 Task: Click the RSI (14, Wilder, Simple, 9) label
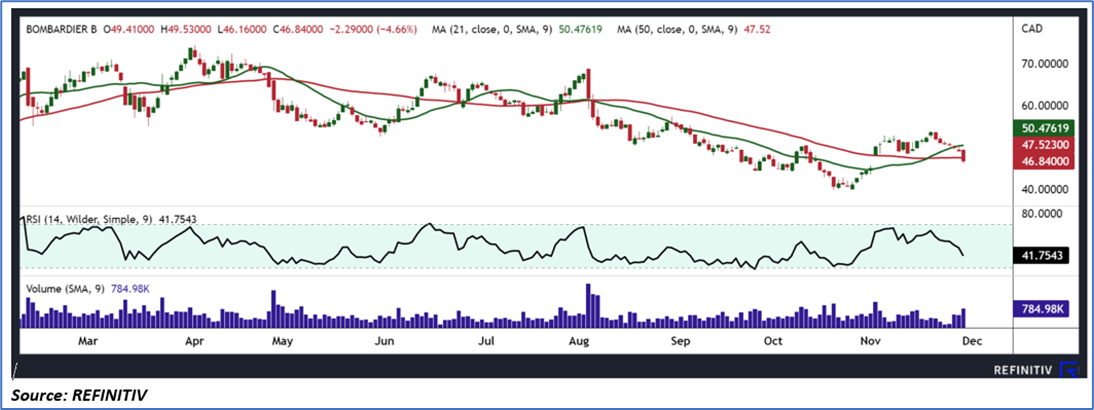click(x=93, y=219)
